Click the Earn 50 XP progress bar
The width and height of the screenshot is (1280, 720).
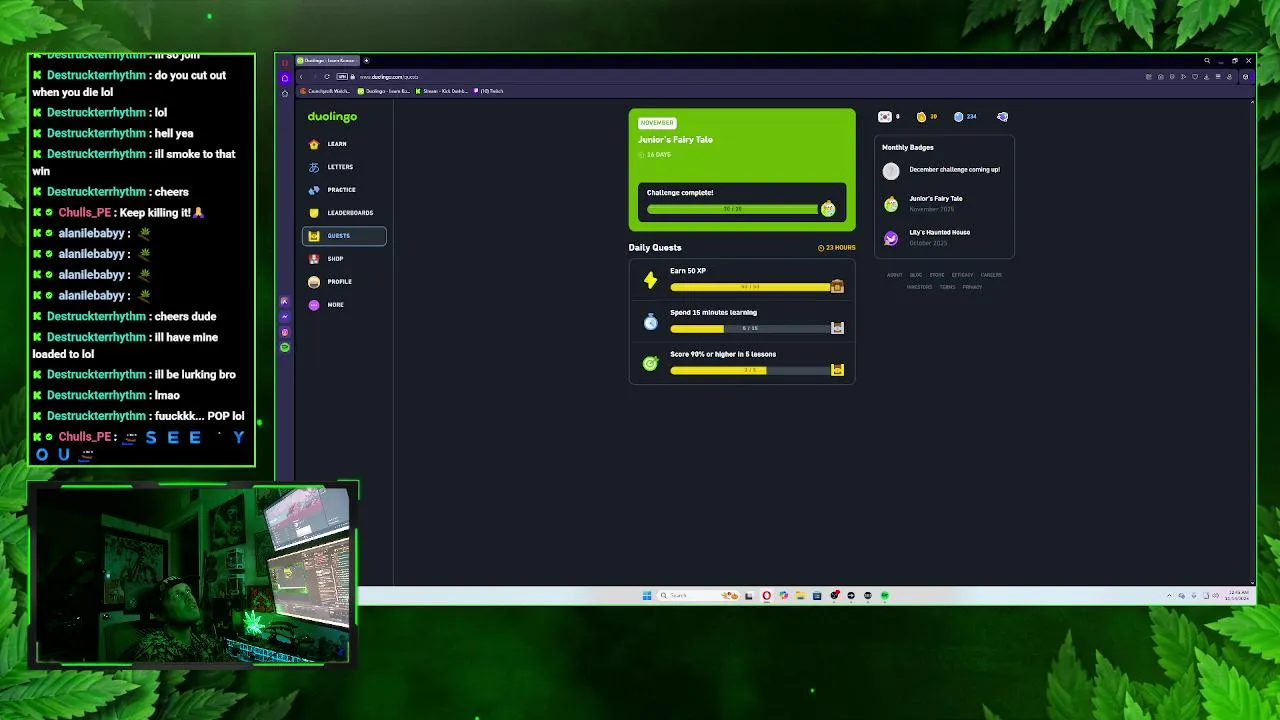751,287
